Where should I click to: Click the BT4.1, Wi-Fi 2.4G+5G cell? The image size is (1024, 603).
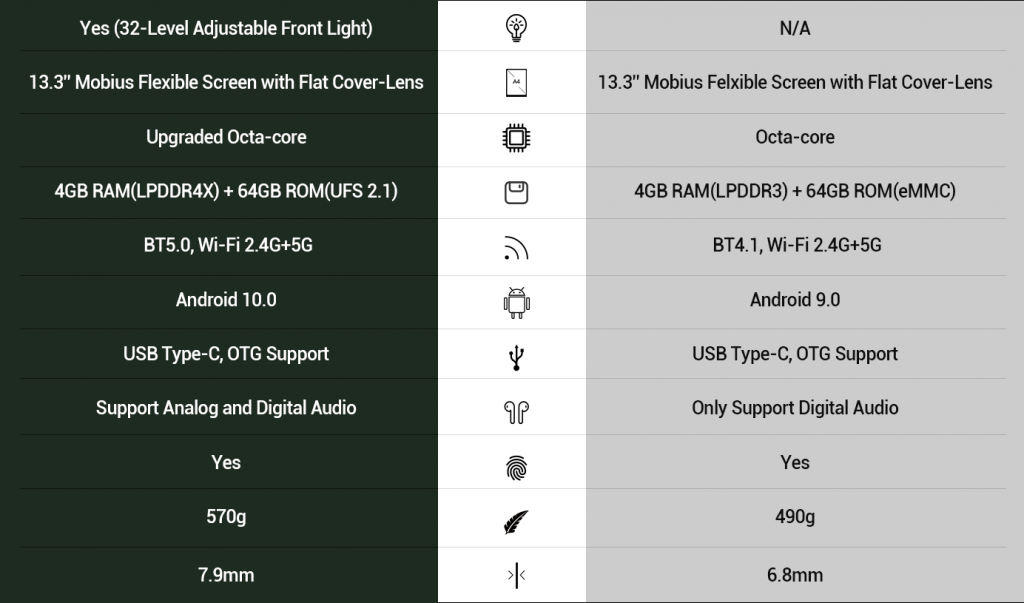797,245
